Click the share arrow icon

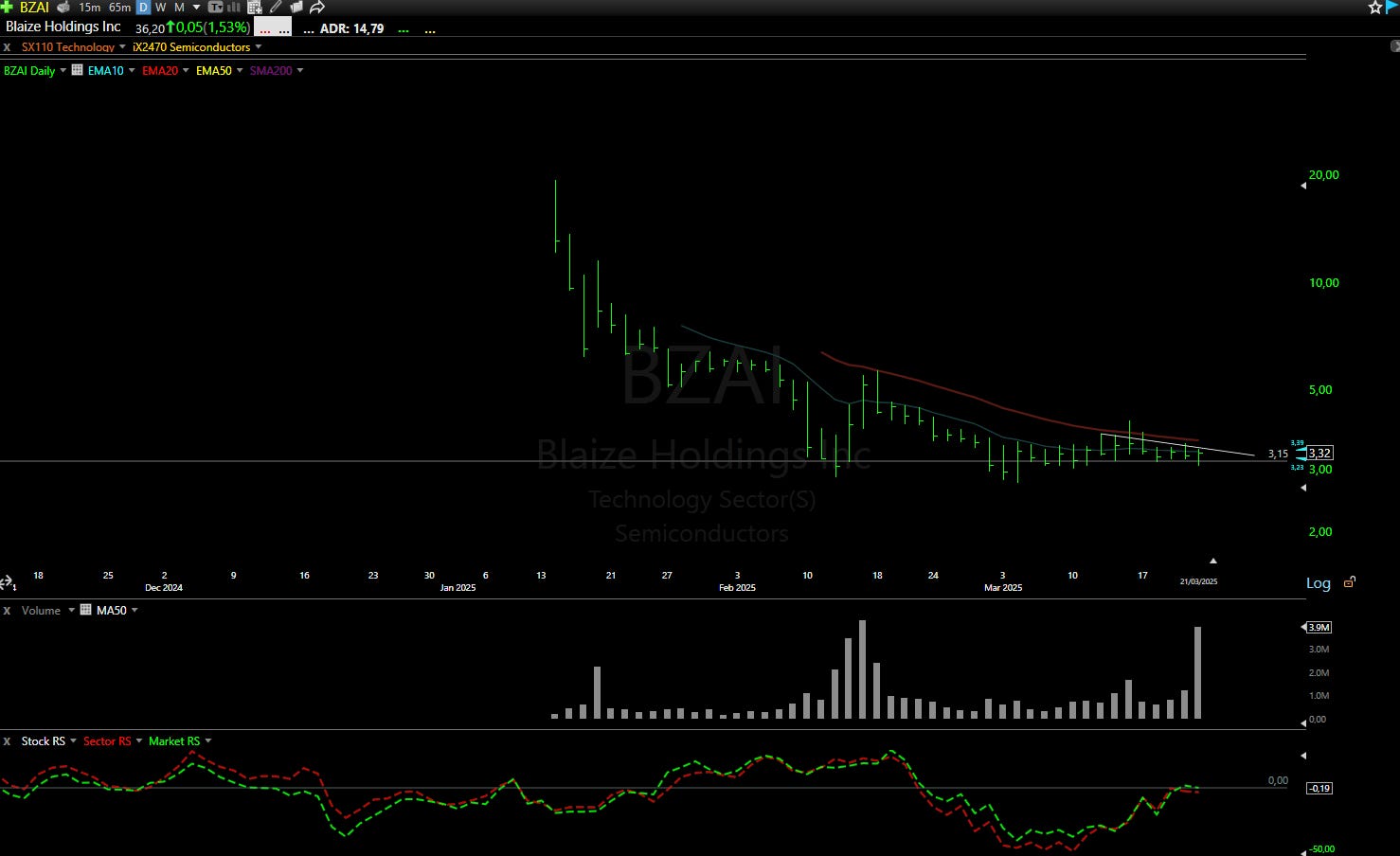pos(317,7)
